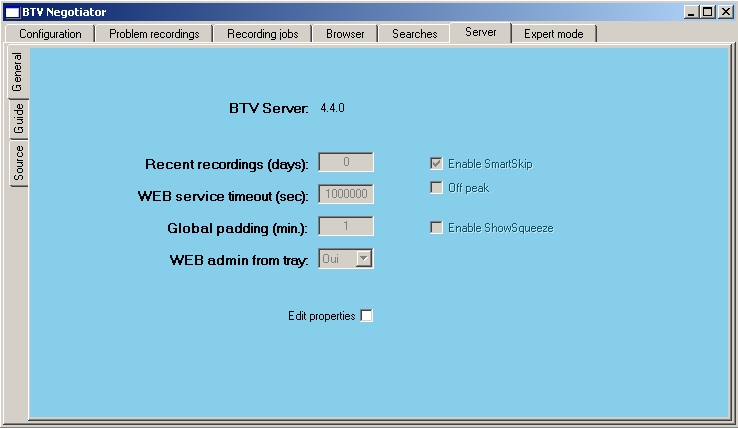
Task: Minimize the BTV Negotiator window
Action: [691, 12]
